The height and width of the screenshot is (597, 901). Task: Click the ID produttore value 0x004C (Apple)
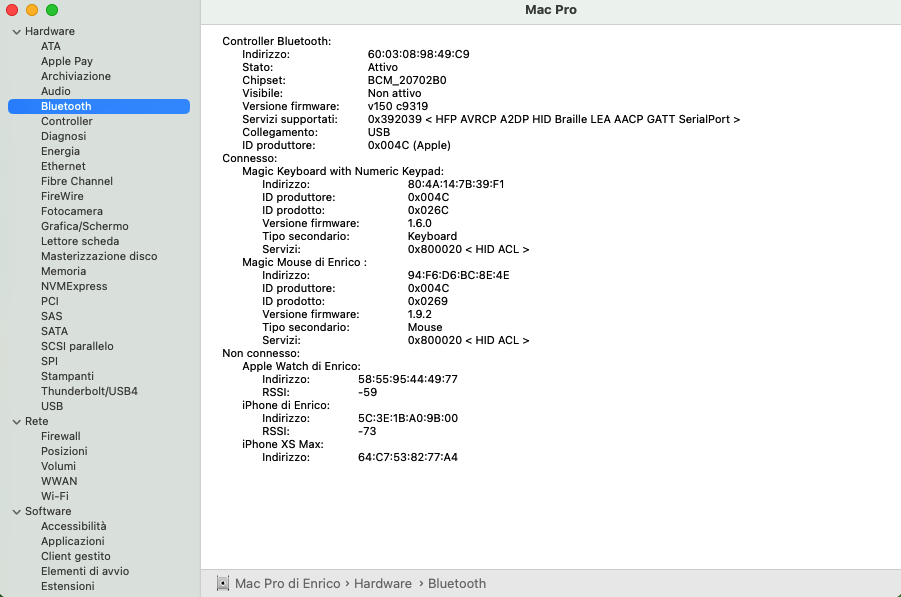coord(409,145)
